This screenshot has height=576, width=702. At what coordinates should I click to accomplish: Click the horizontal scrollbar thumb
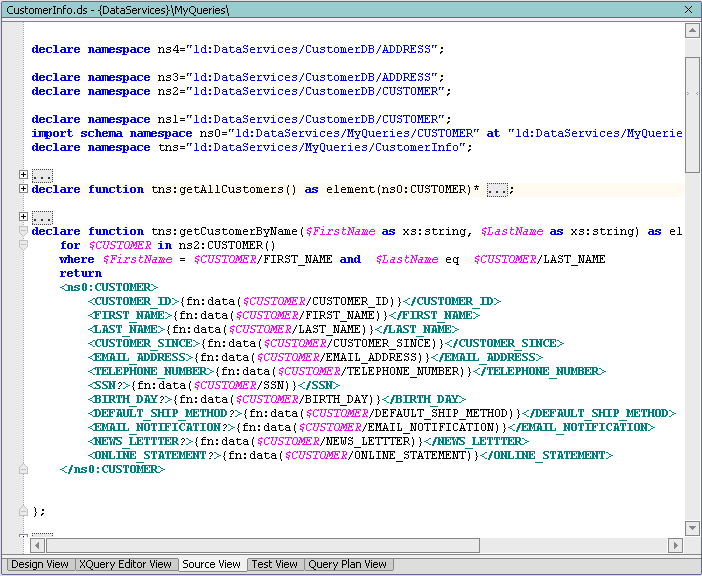[x=263, y=546]
